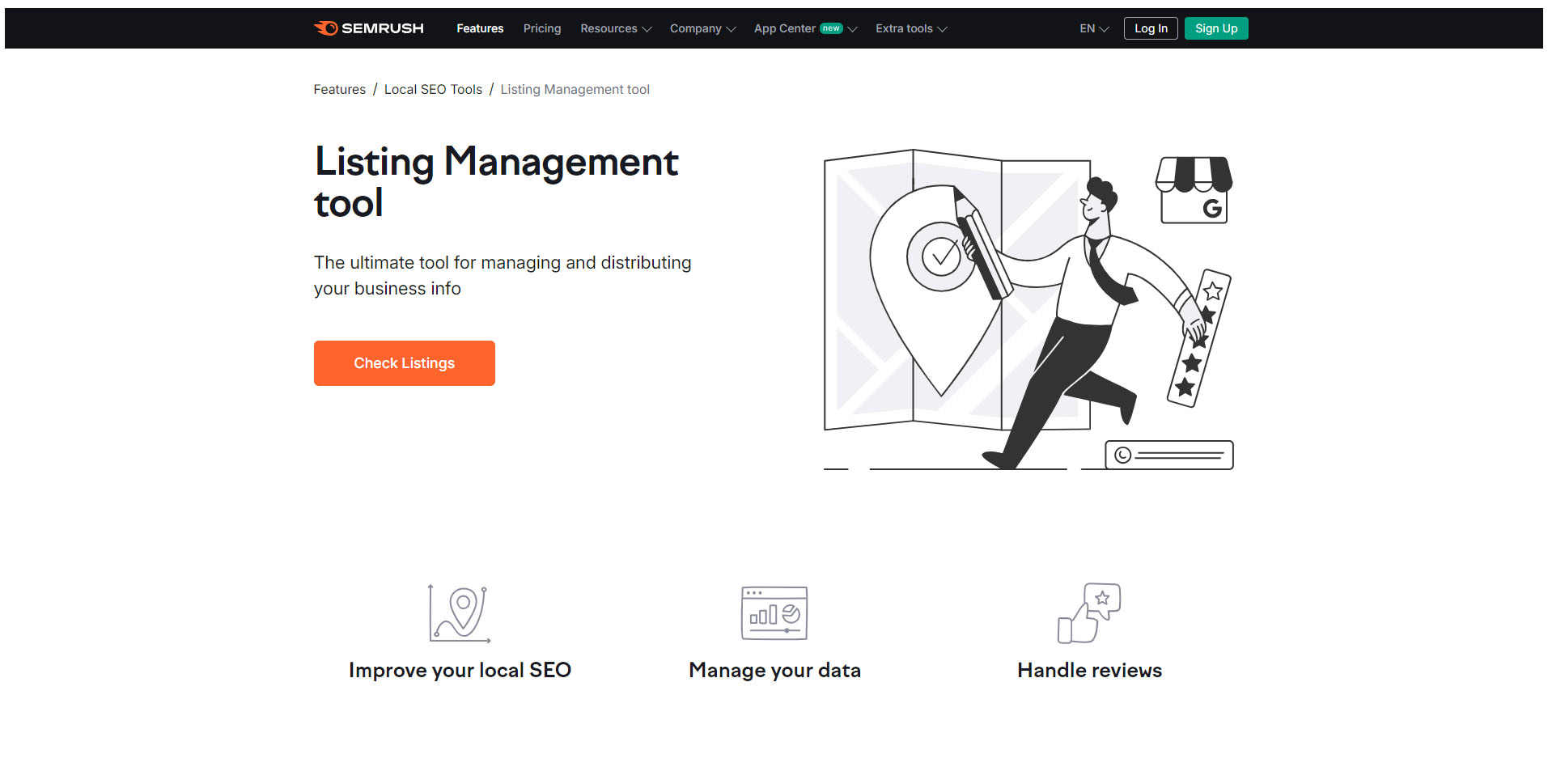Image resolution: width=1548 pixels, height=784 pixels.
Task: Click the Semrush logo
Action: tap(369, 28)
